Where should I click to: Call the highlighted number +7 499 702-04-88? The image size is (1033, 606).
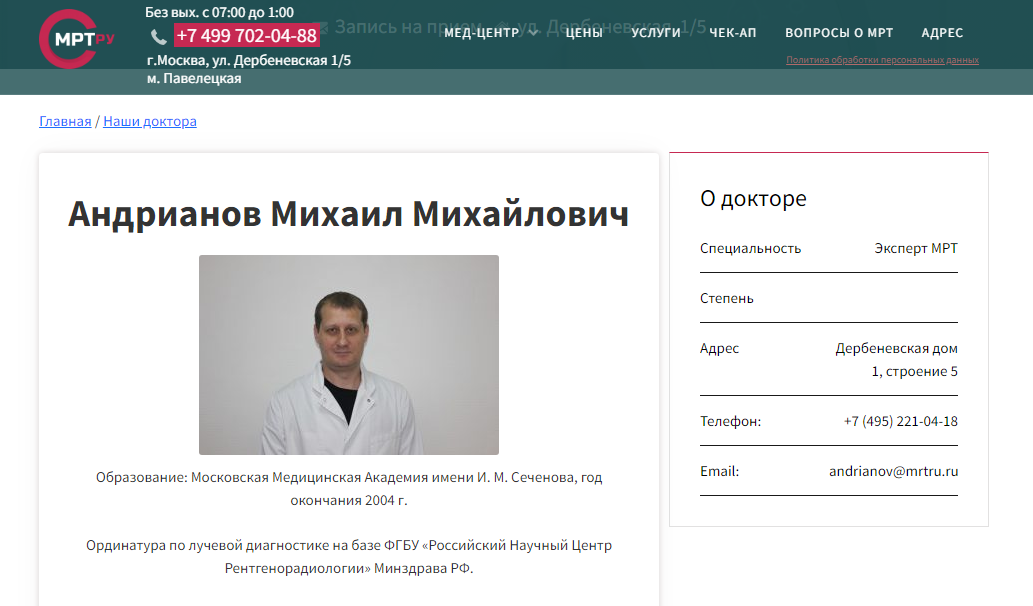247,36
